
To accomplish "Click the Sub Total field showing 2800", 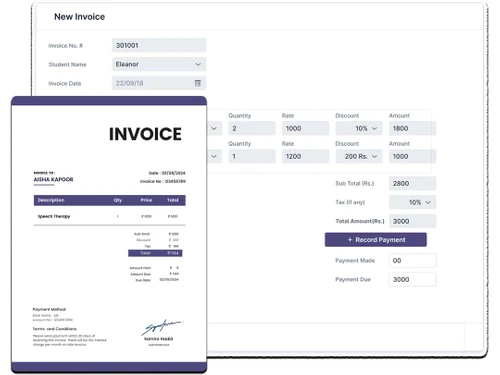I will coord(412,183).
